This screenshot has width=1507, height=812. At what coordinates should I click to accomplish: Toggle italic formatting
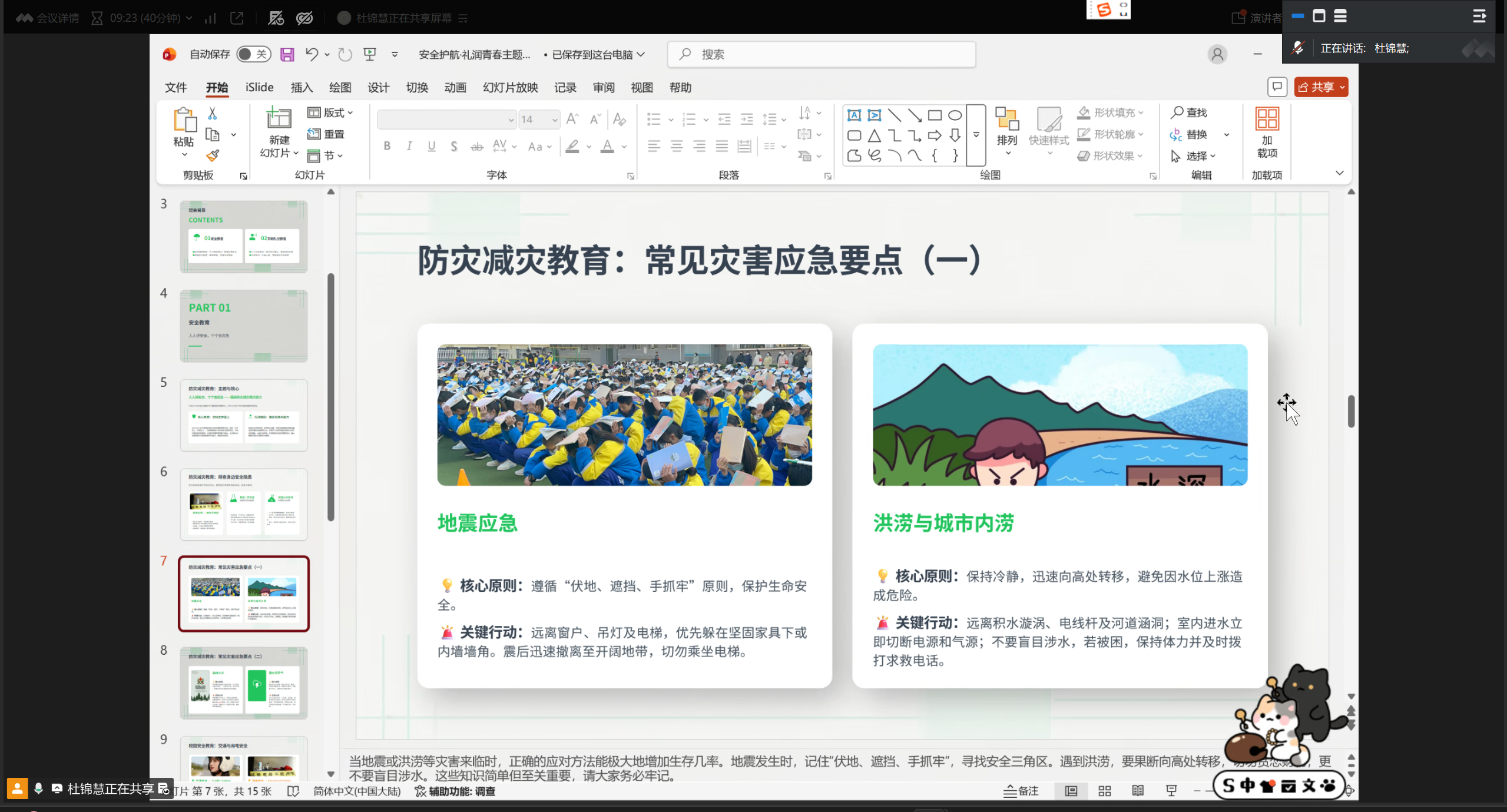tap(409, 146)
